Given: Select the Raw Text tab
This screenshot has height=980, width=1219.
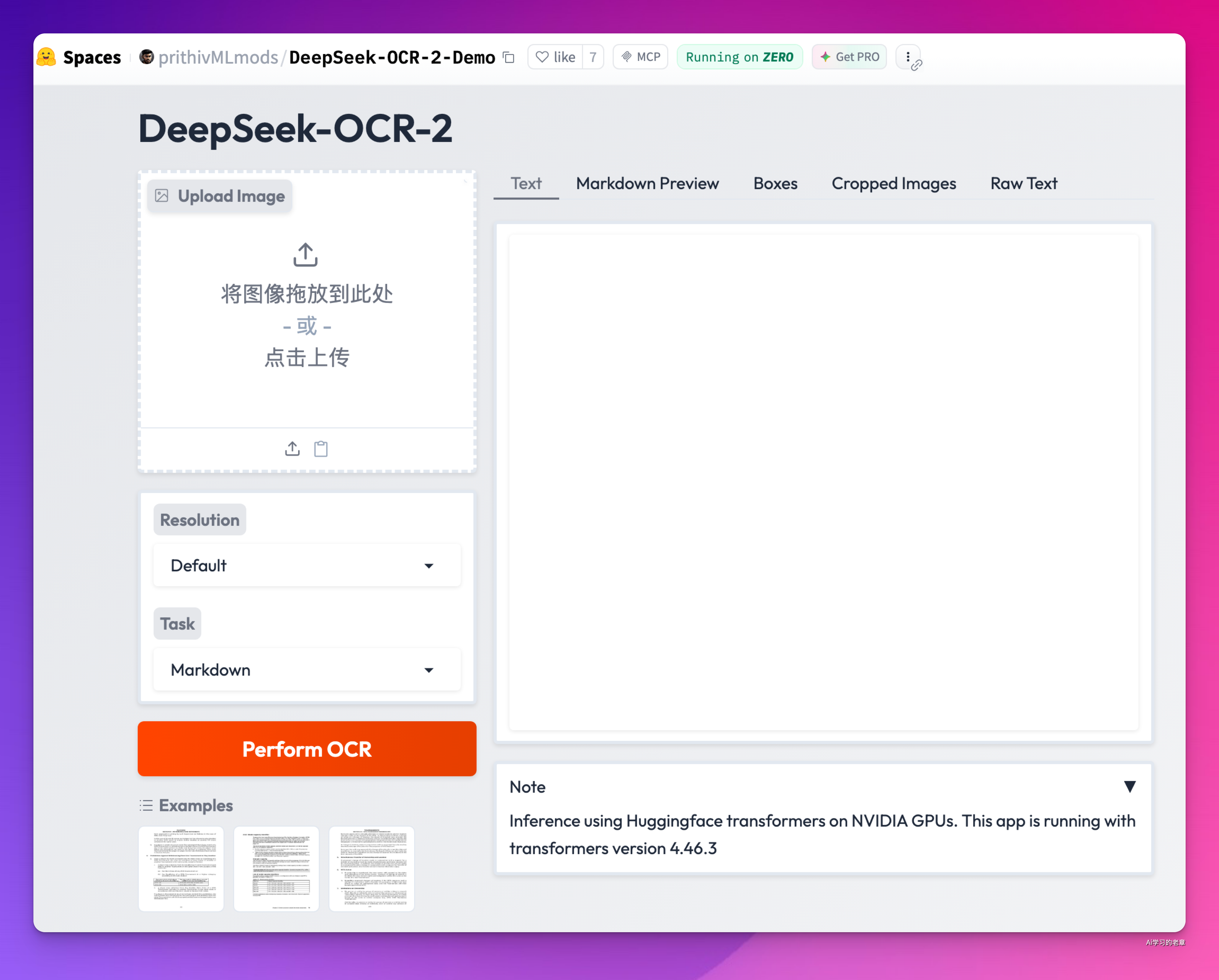Looking at the screenshot, I should (x=1023, y=184).
